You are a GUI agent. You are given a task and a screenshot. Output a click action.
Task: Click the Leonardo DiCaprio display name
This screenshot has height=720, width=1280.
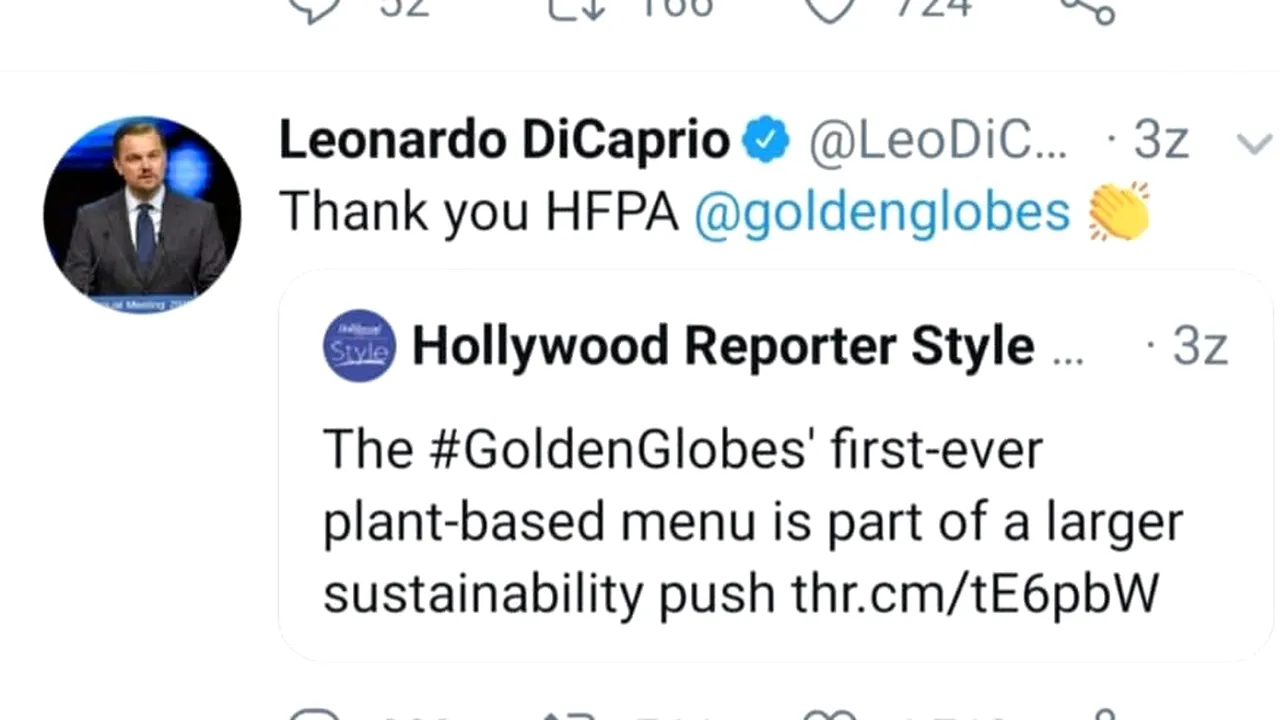pyautogui.click(x=504, y=141)
